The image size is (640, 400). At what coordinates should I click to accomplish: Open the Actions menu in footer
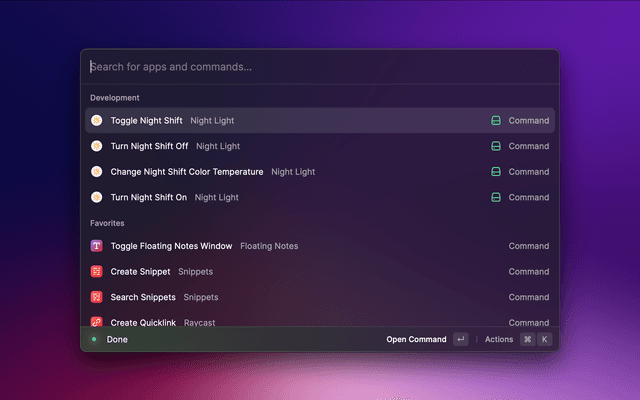coord(499,339)
